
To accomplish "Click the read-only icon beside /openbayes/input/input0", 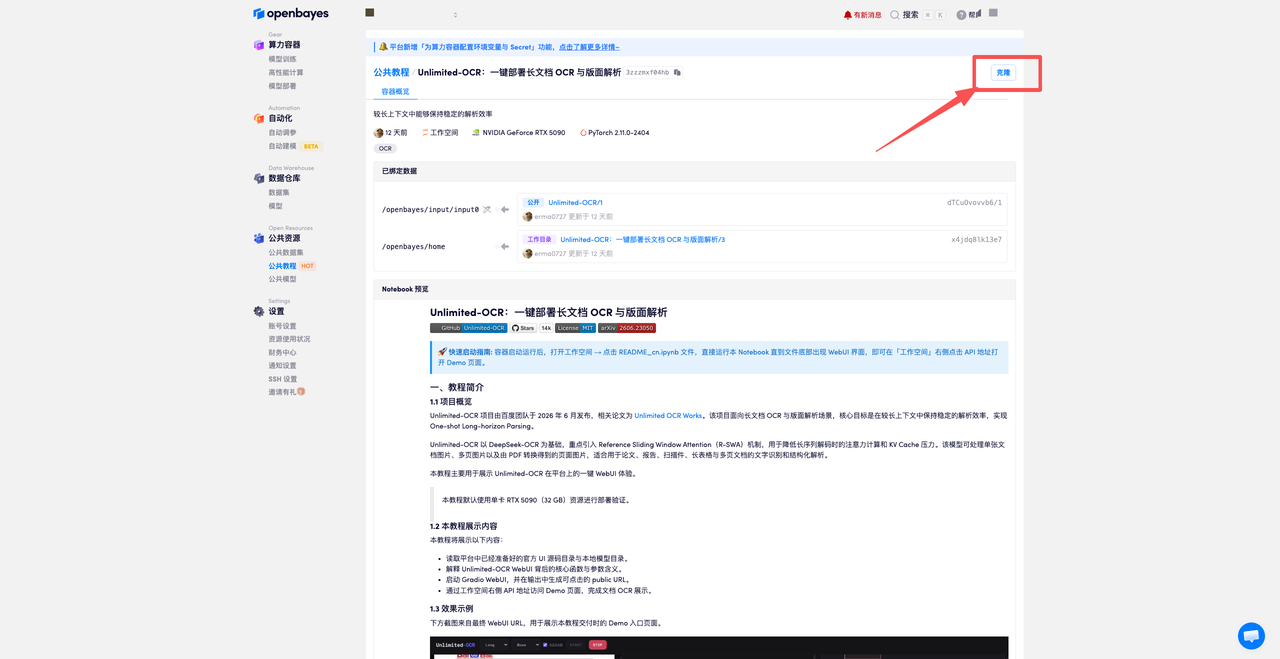I will 487,210.
